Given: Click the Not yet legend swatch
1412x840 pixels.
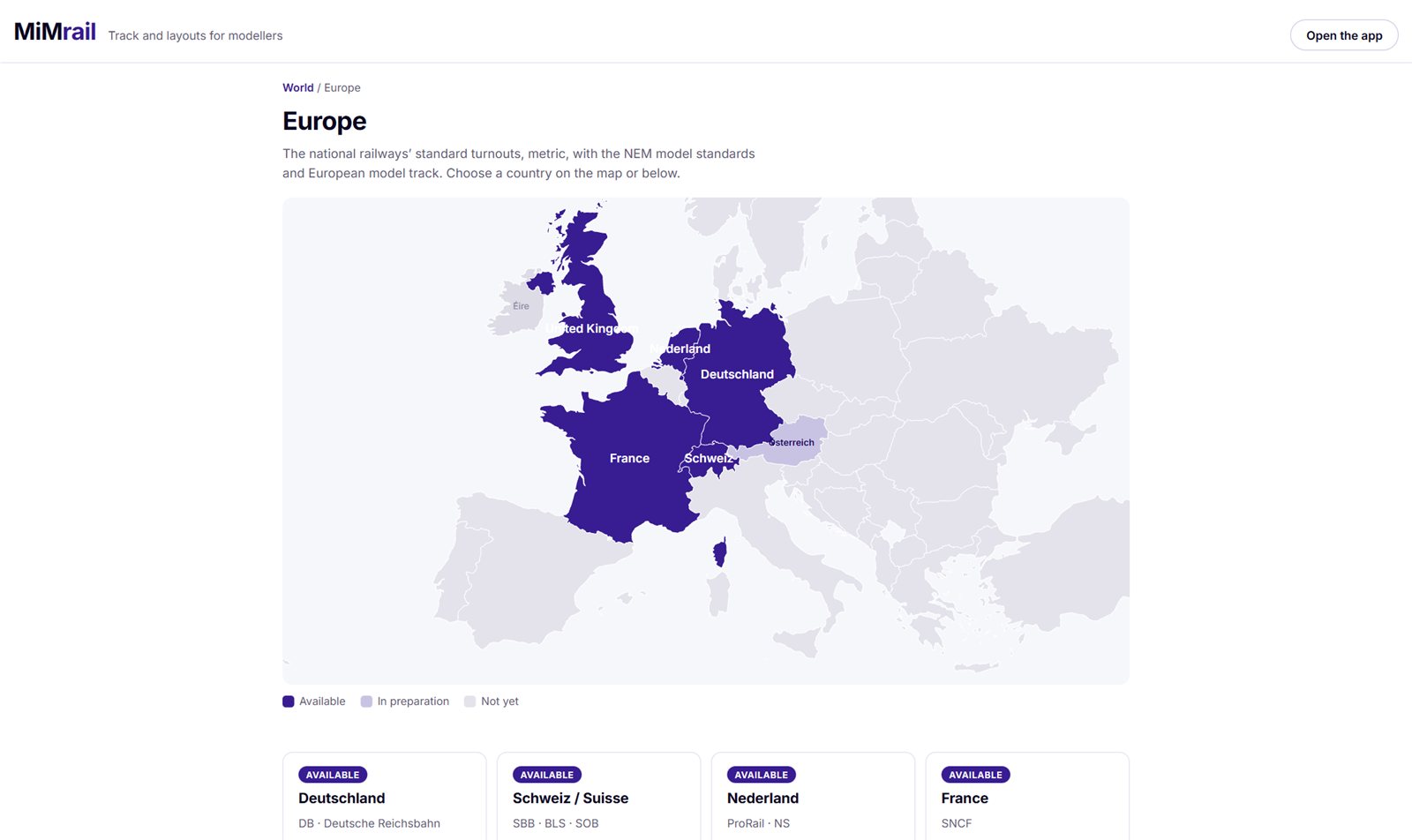Looking at the screenshot, I should [469, 701].
